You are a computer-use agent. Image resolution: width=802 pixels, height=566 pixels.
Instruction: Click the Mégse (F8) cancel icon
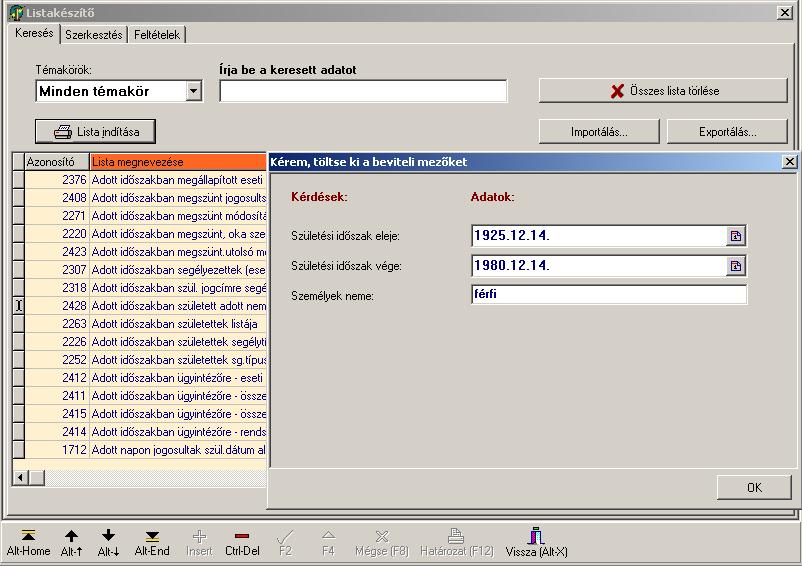tap(382, 536)
